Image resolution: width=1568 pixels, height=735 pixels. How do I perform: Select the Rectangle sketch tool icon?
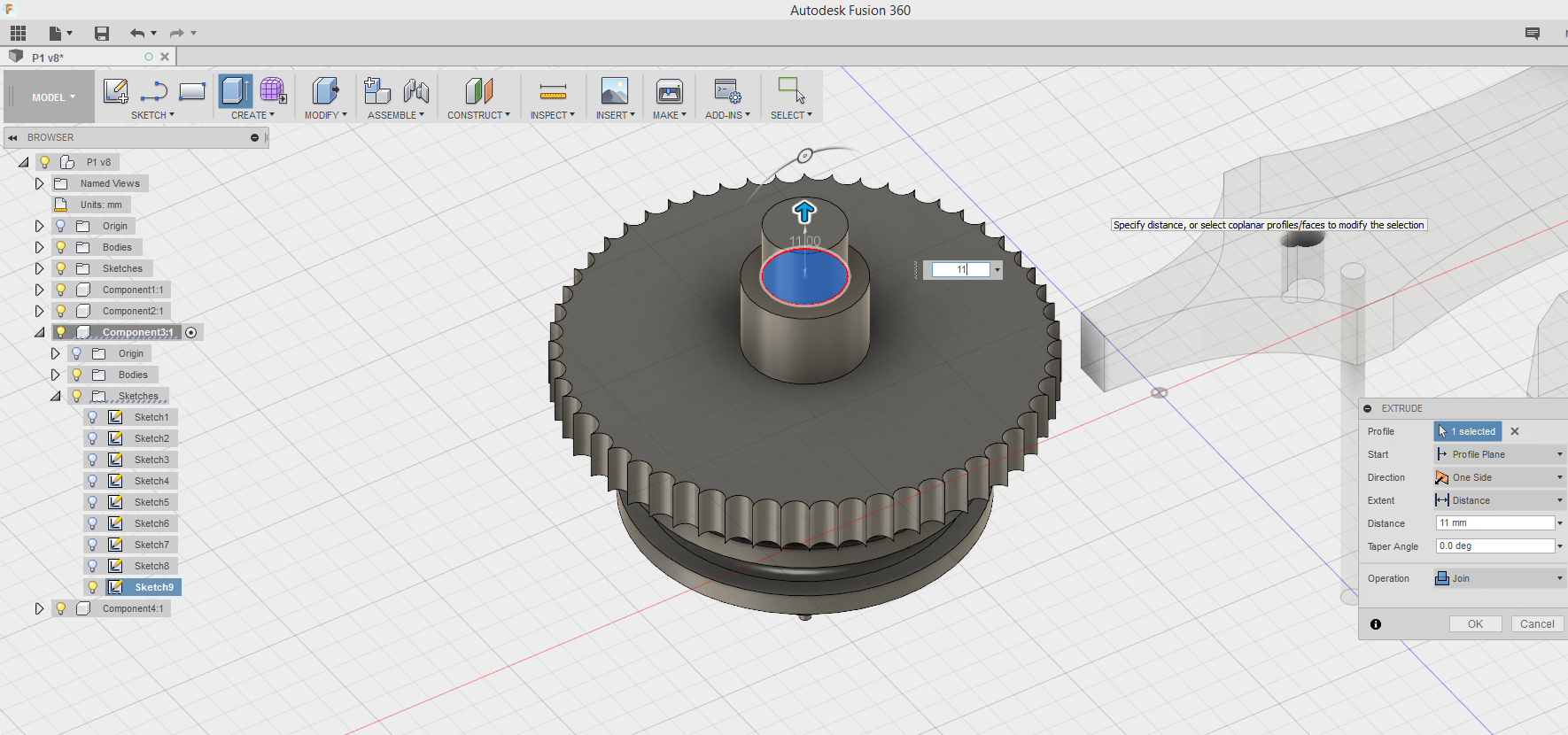click(x=192, y=91)
